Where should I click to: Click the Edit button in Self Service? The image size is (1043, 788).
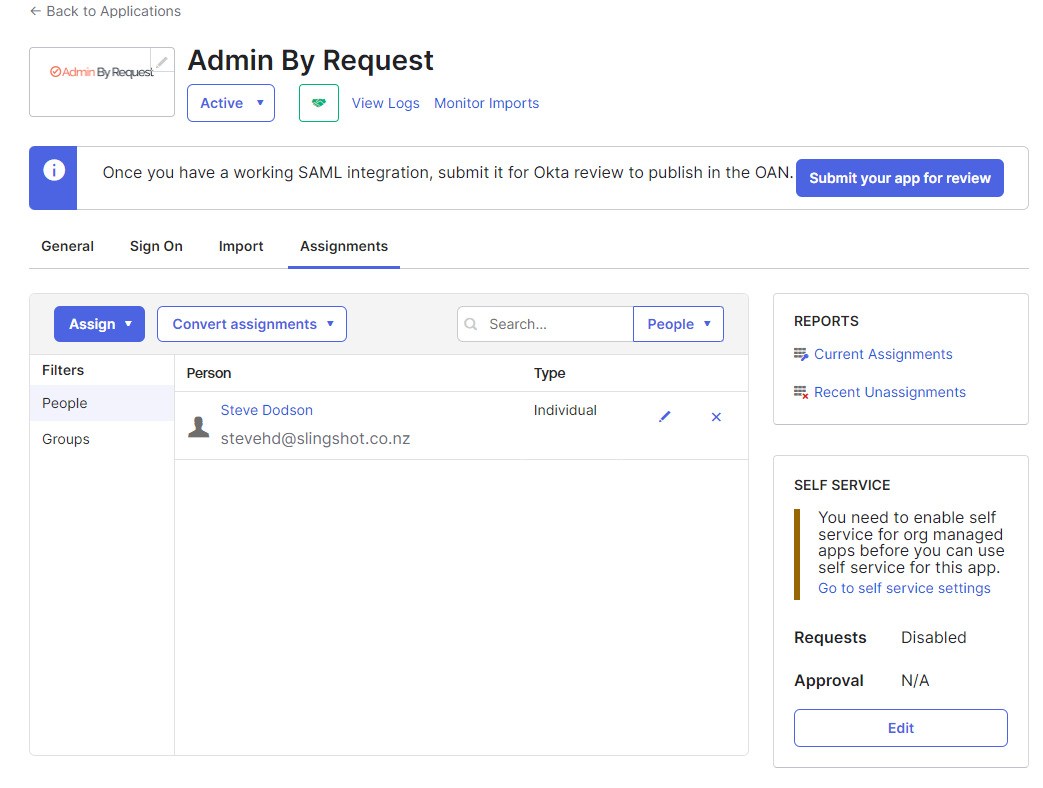[x=901, y=727]
